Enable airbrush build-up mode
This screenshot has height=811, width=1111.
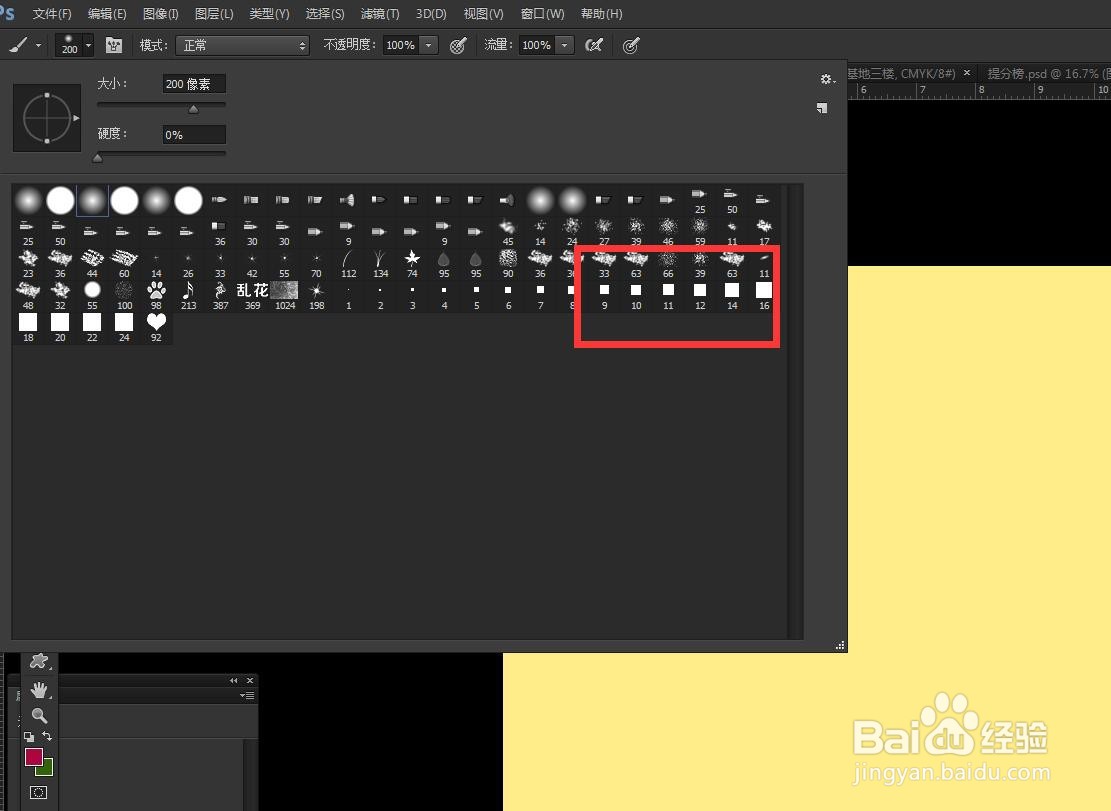pyautogui.click(x=594, y=45)
